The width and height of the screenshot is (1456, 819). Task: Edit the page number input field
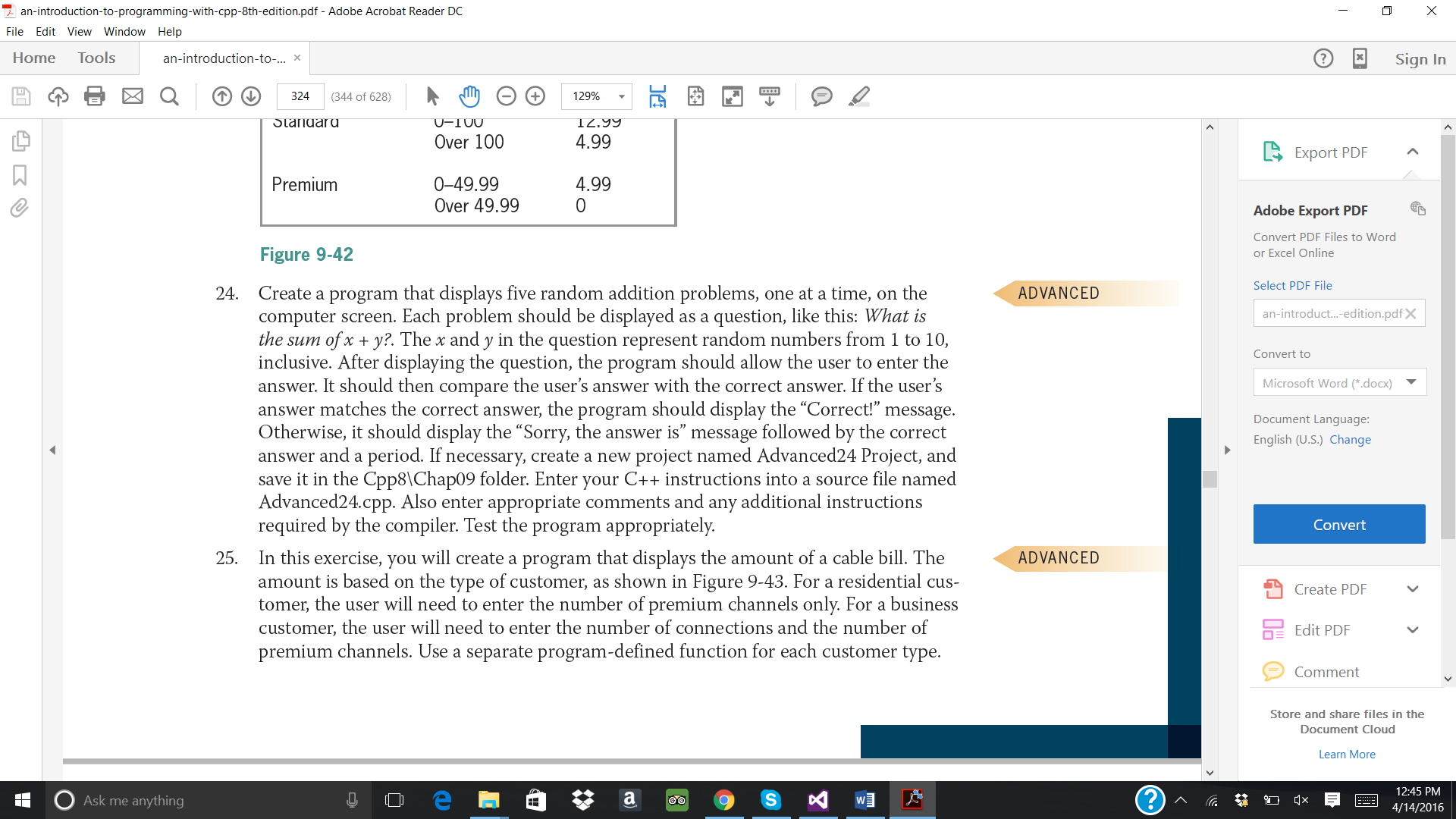pos(300,96)
